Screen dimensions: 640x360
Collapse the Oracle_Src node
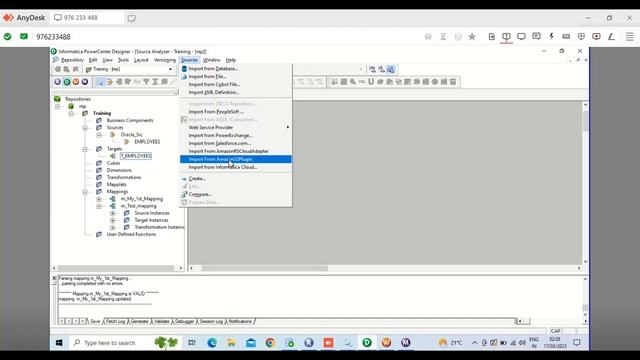click(99, 135)
